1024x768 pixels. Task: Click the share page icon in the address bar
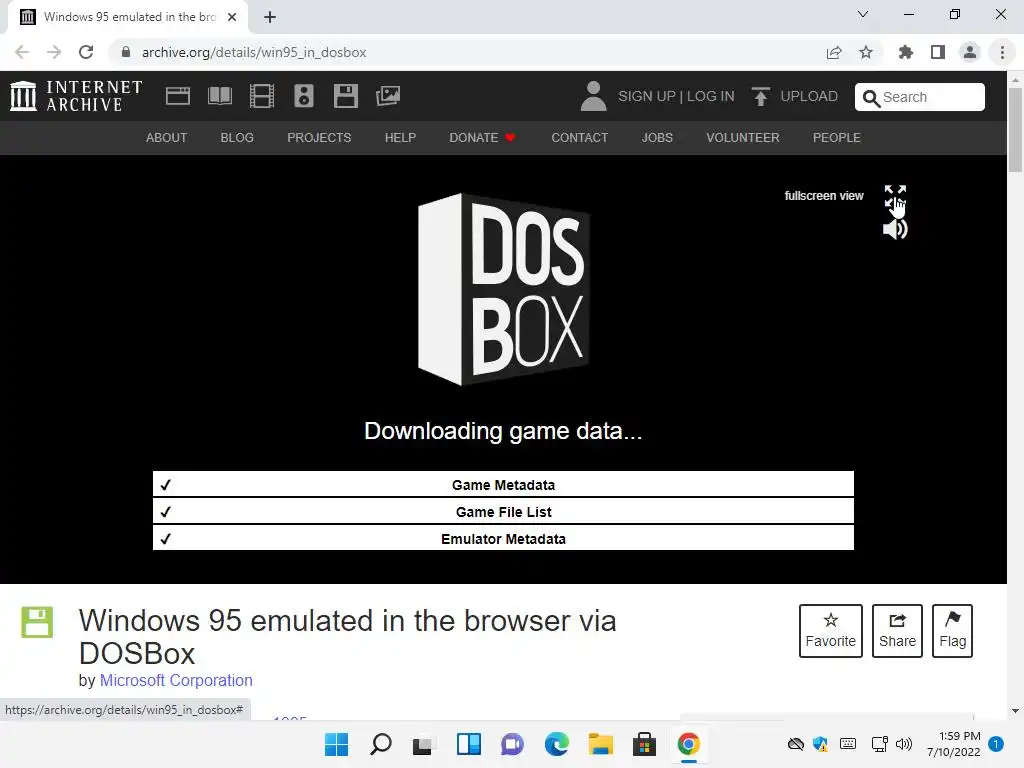[834, 52]
